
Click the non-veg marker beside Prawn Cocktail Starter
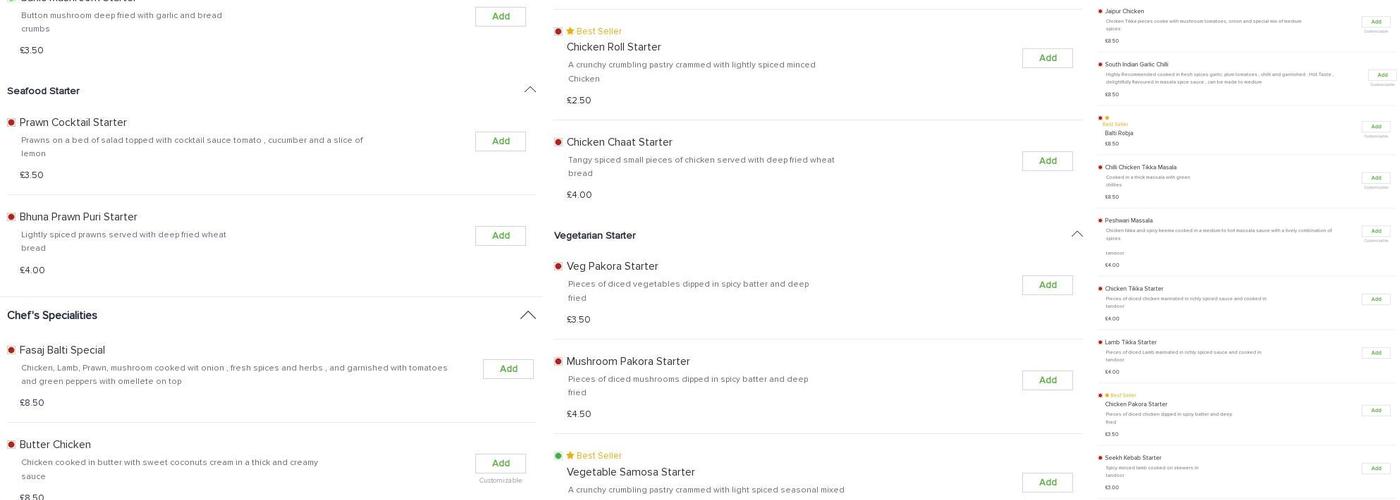point(11,123)
